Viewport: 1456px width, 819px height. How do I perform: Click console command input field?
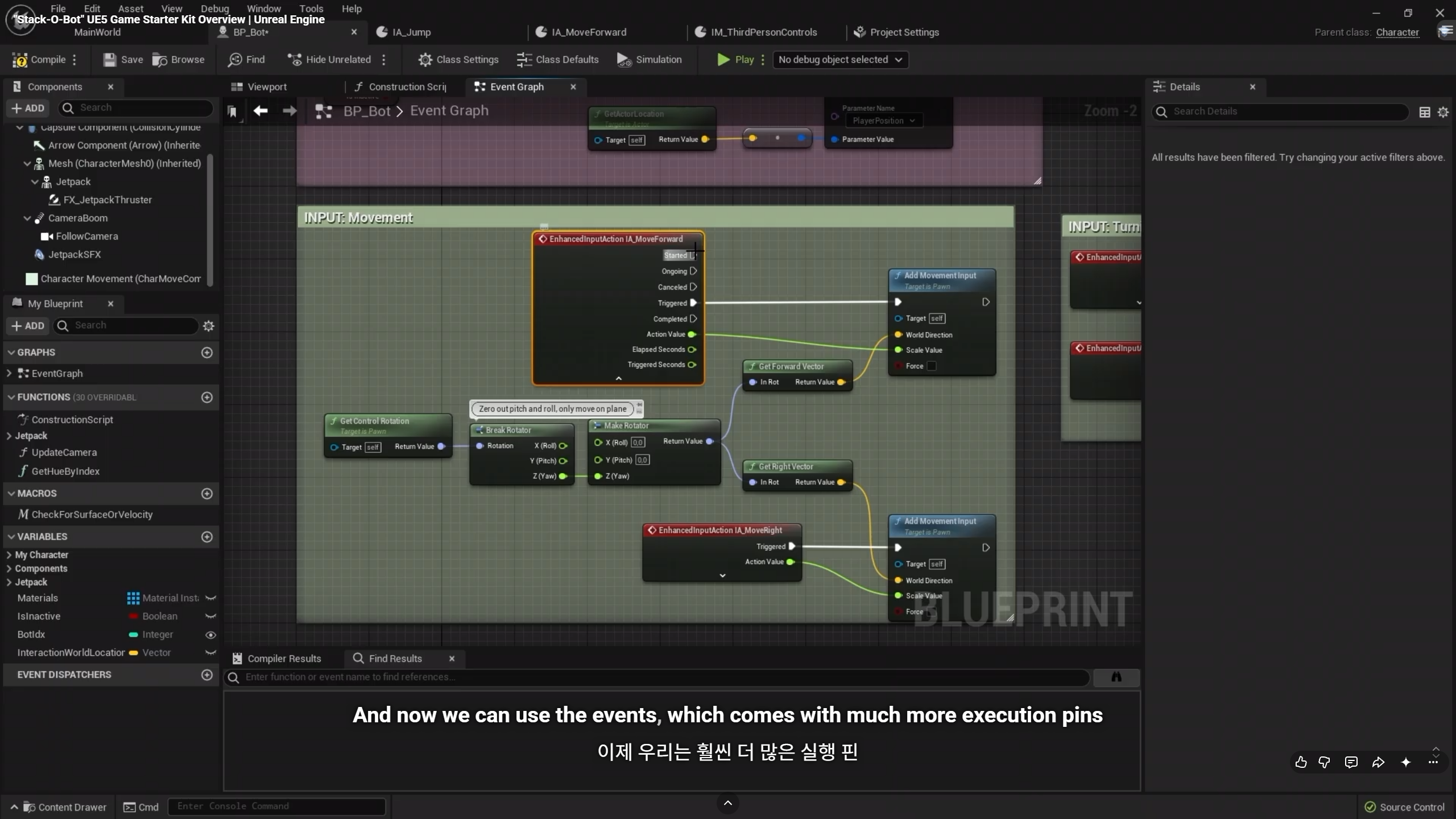[276, 806]
